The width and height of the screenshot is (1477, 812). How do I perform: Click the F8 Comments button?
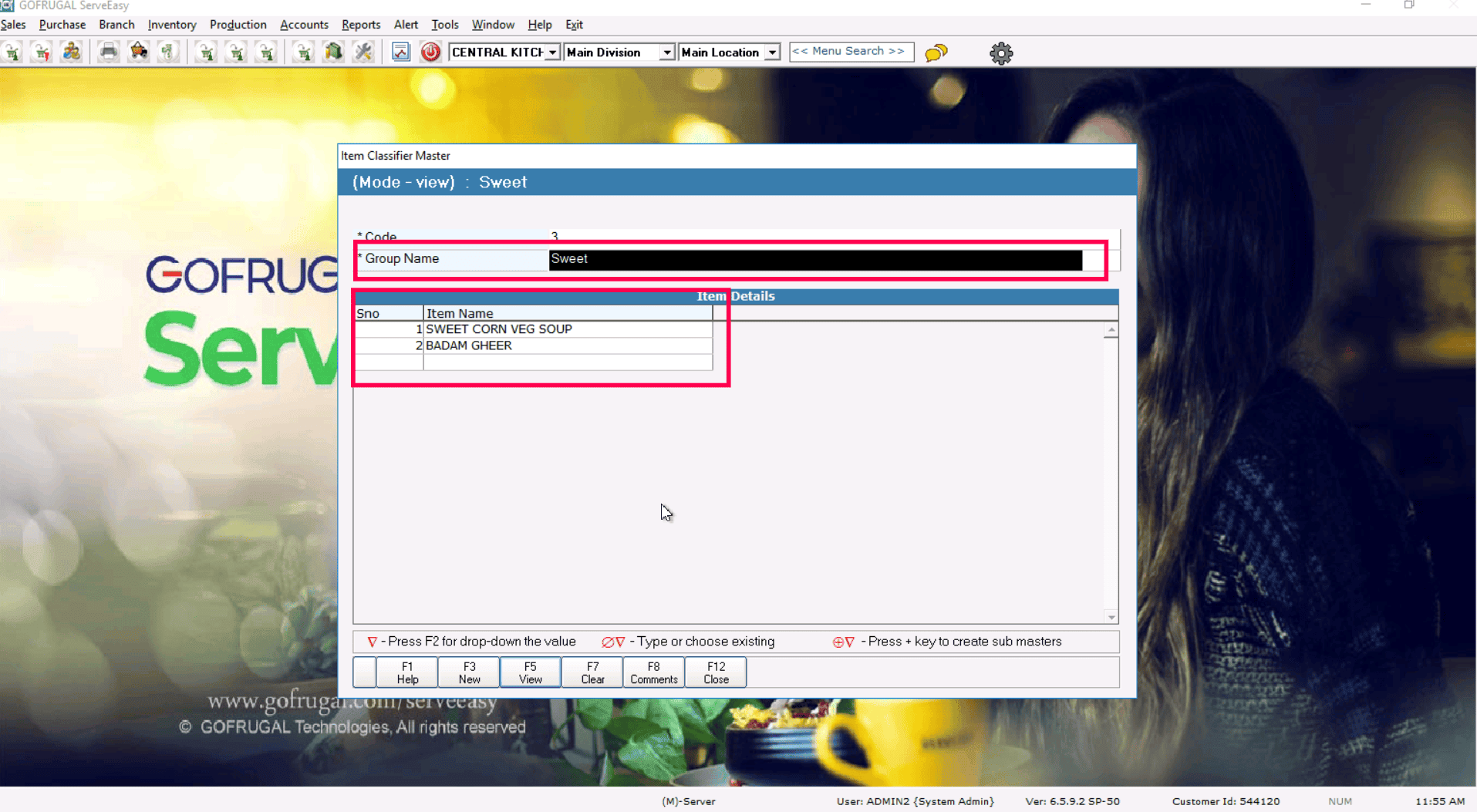pyautogui.click(x=654, y=672)
